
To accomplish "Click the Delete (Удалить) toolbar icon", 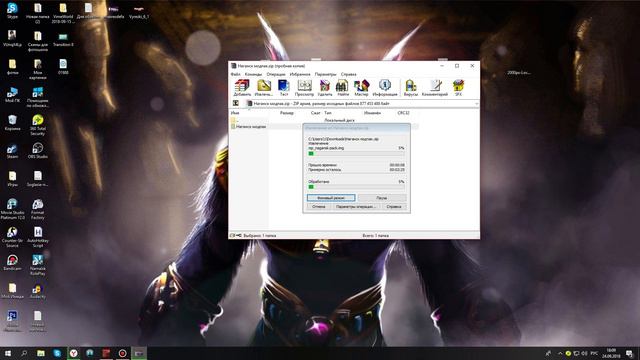I will [x=325, y=87].
